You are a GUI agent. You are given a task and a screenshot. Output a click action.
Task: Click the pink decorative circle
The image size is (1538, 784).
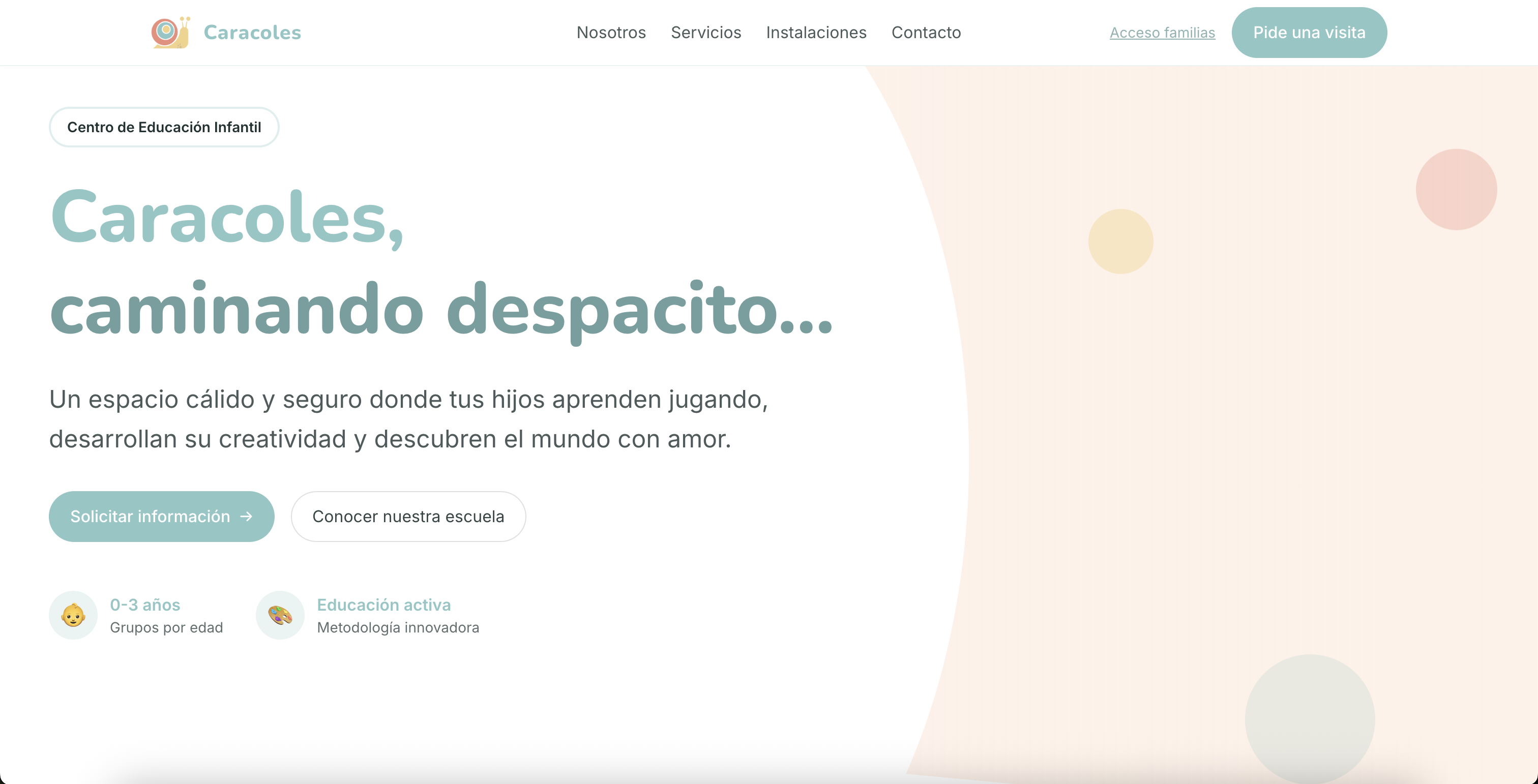pyautogui.click(x=1456, y=189)
